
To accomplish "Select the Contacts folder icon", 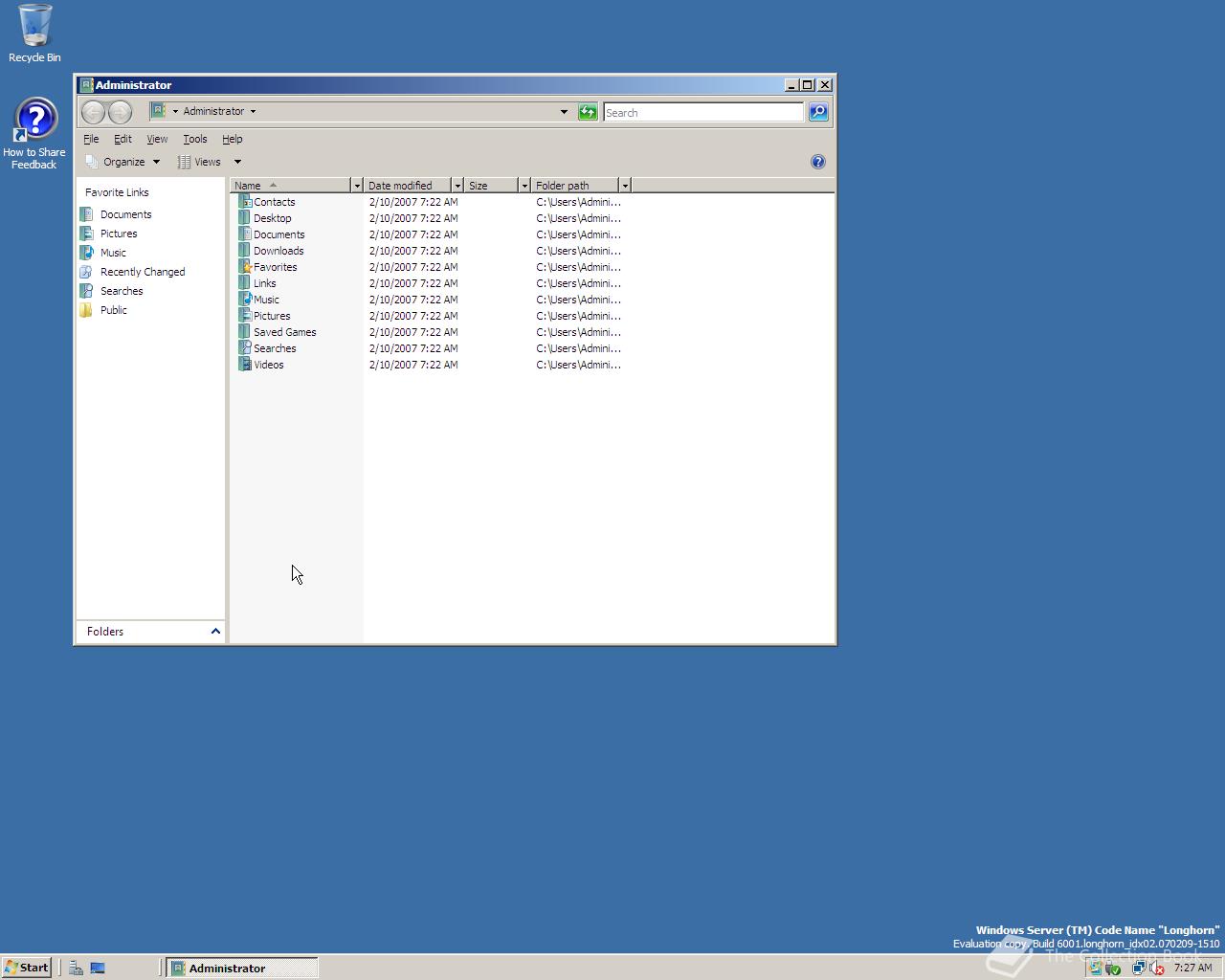I will tap(245, 202).
